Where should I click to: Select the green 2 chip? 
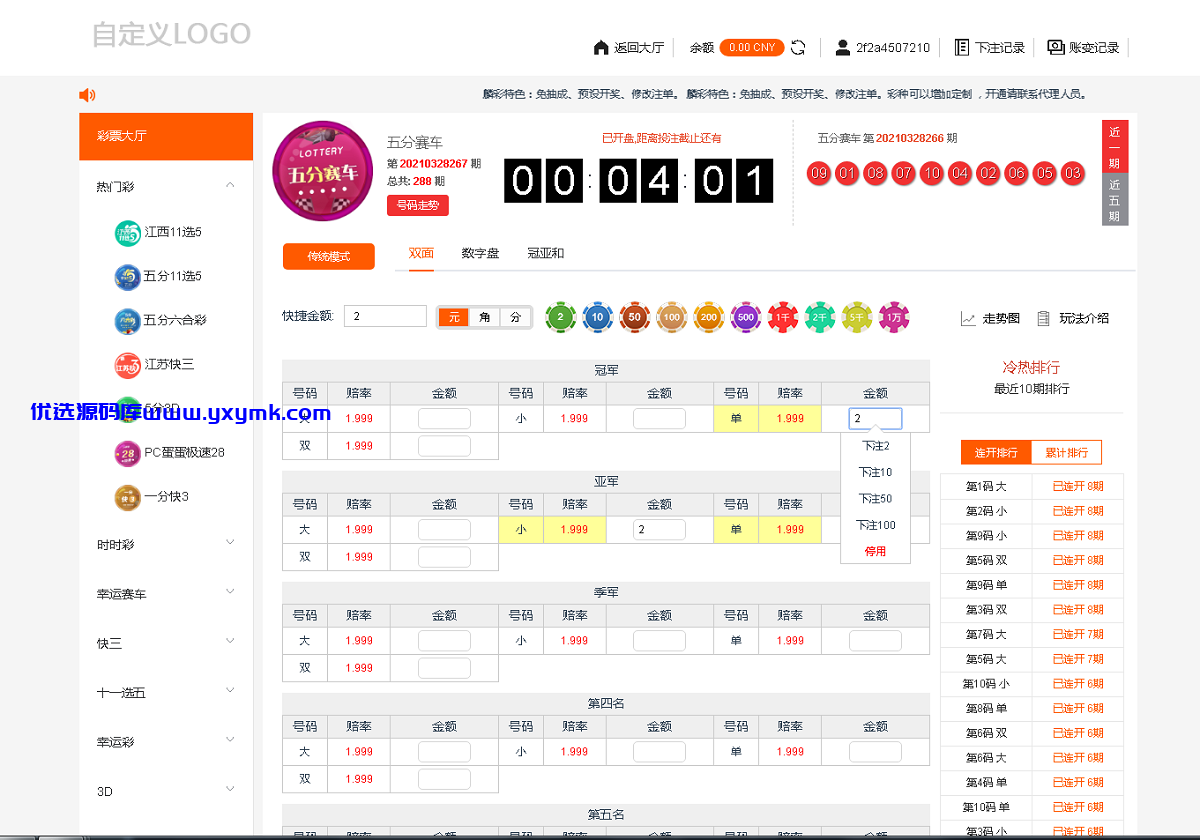coord(561,317)
